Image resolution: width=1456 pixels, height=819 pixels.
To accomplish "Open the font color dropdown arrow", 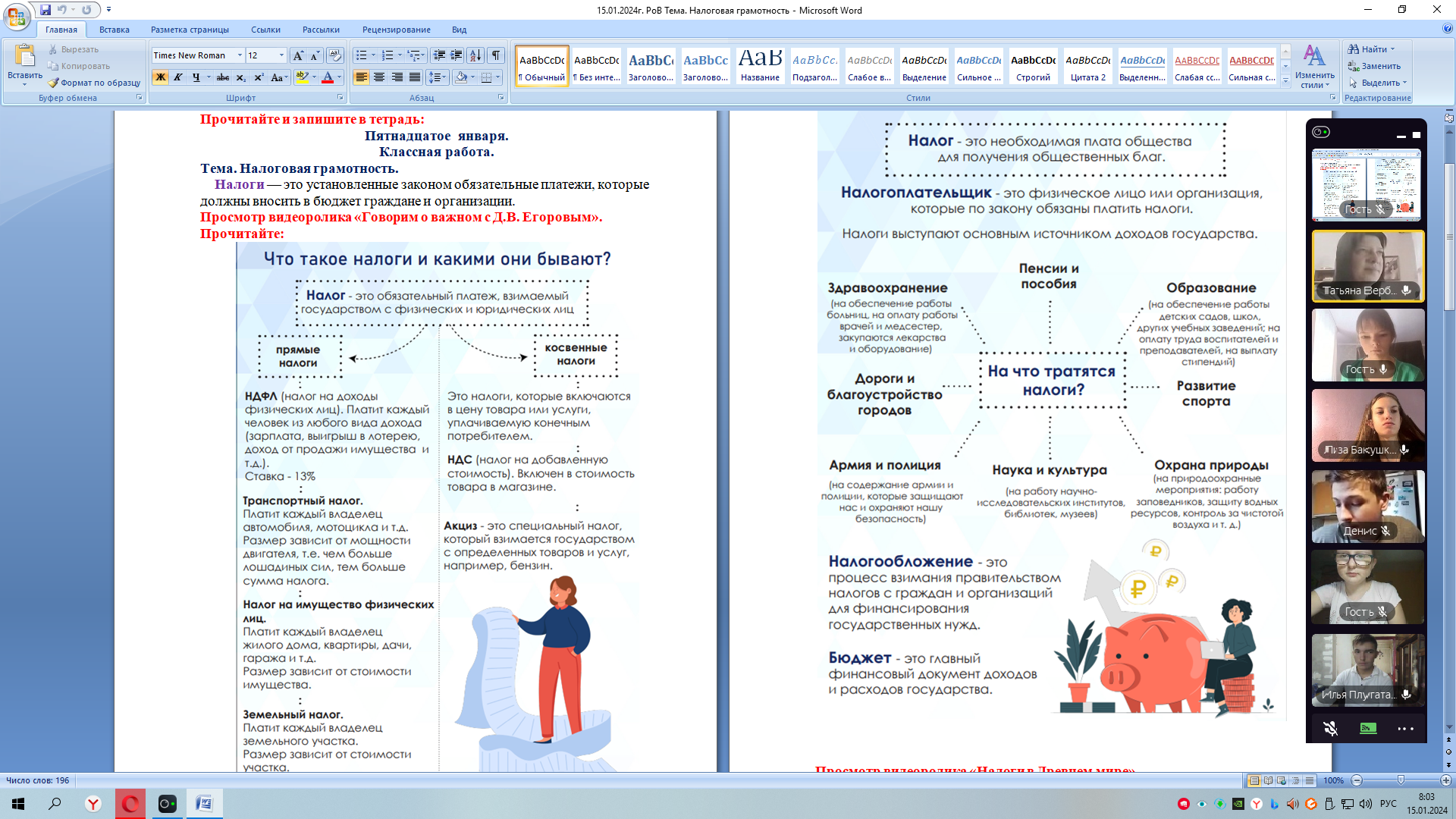I will pyautogui.click(x=339, y=77).
